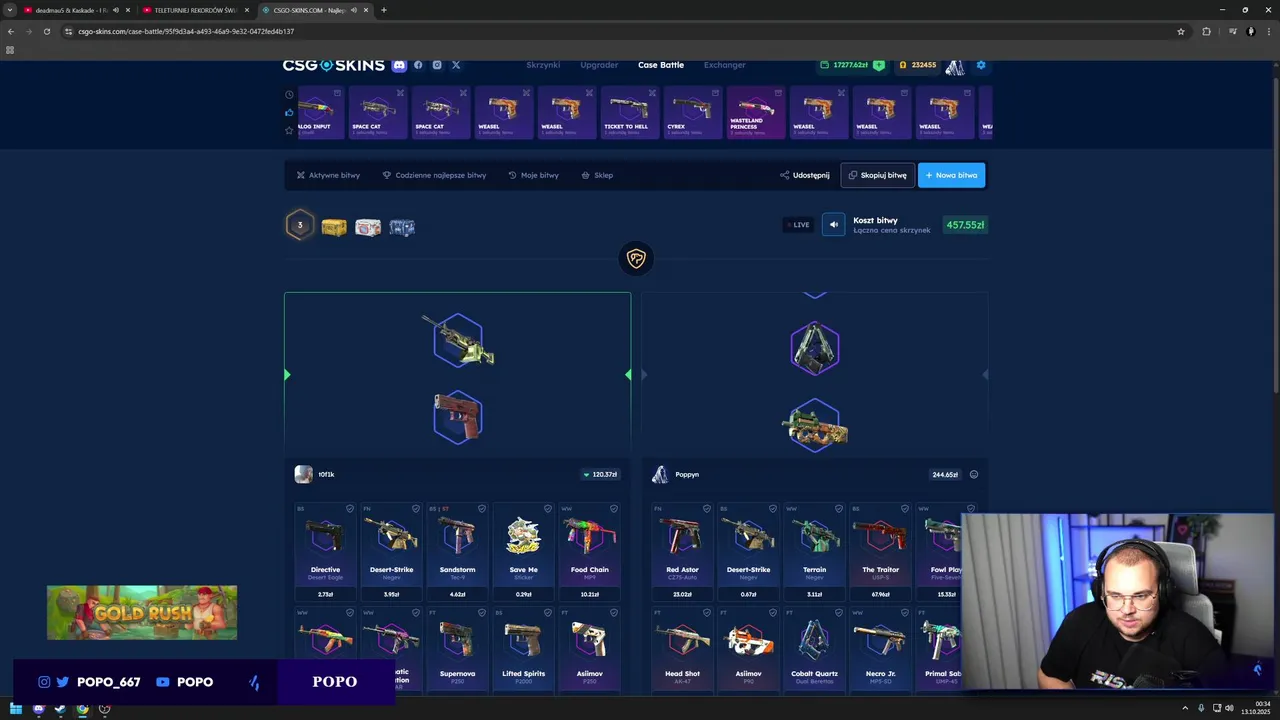Image resolution: width=1280 pixels, height=720 pixels.
Task: Open Case Battle navigation tab
Action: (661, 65)
